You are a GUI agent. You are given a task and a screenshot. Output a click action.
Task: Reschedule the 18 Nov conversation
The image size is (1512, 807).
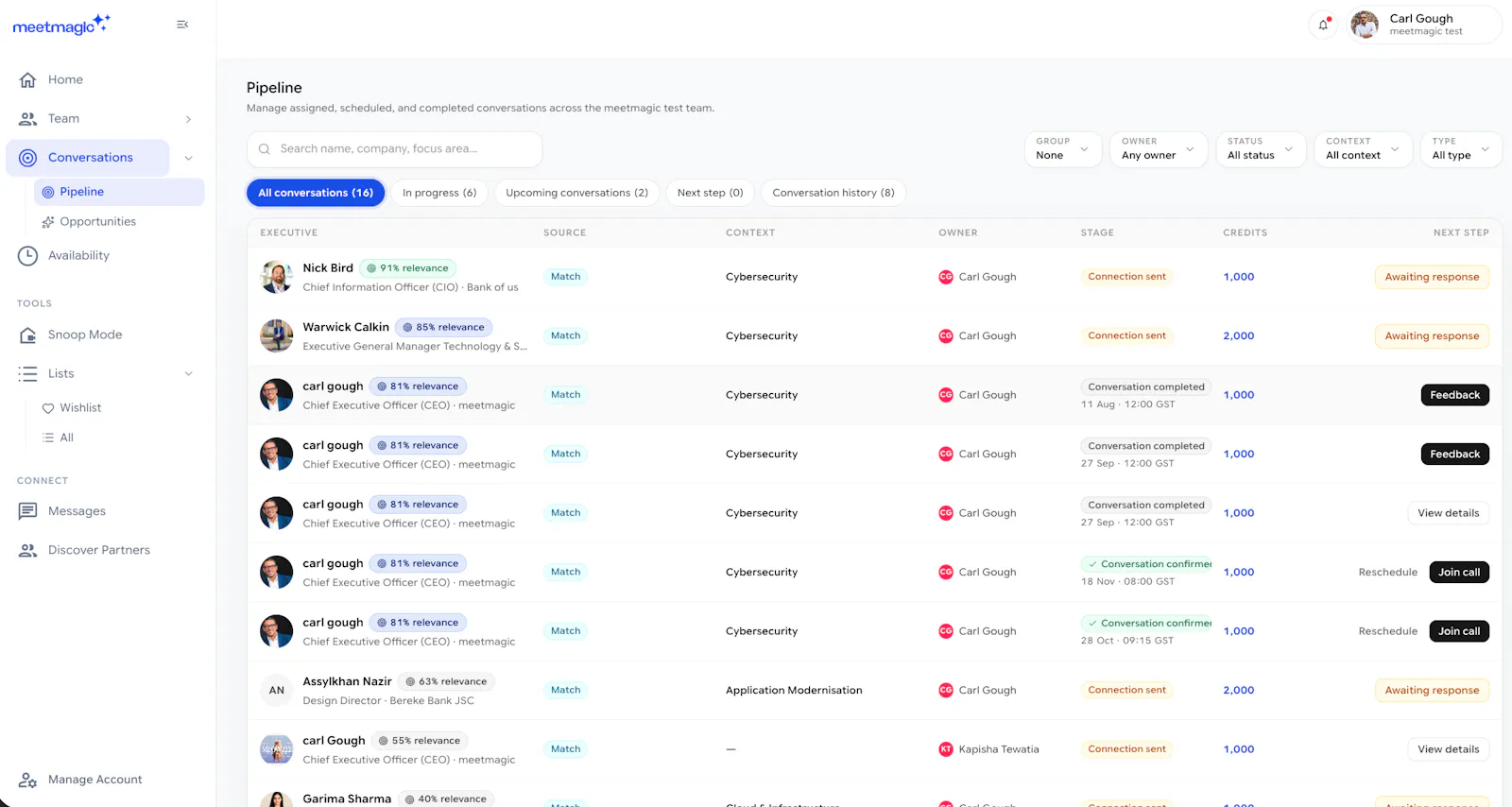[1388, 573]
